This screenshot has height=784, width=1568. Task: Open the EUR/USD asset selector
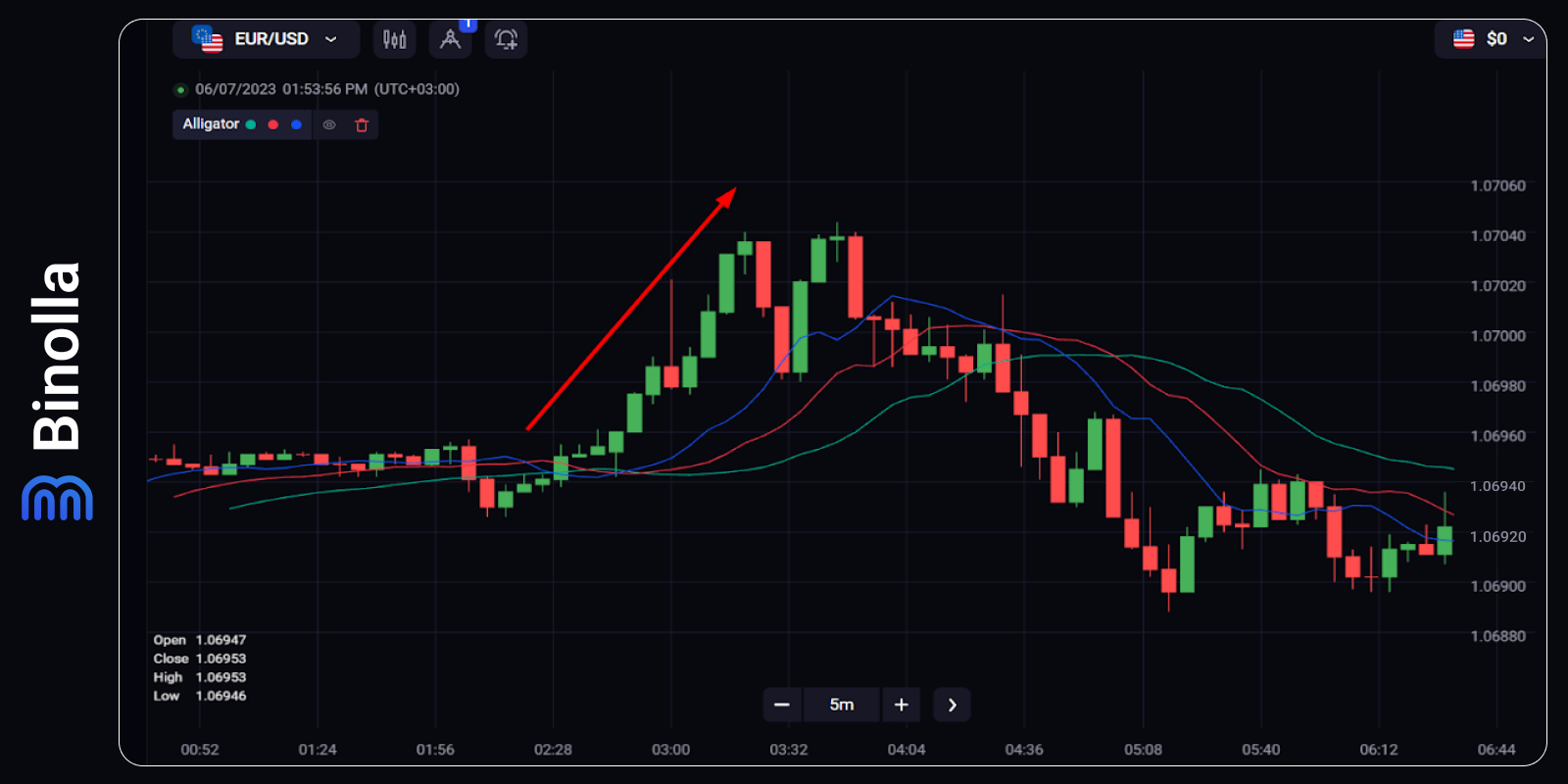[267, 39]
